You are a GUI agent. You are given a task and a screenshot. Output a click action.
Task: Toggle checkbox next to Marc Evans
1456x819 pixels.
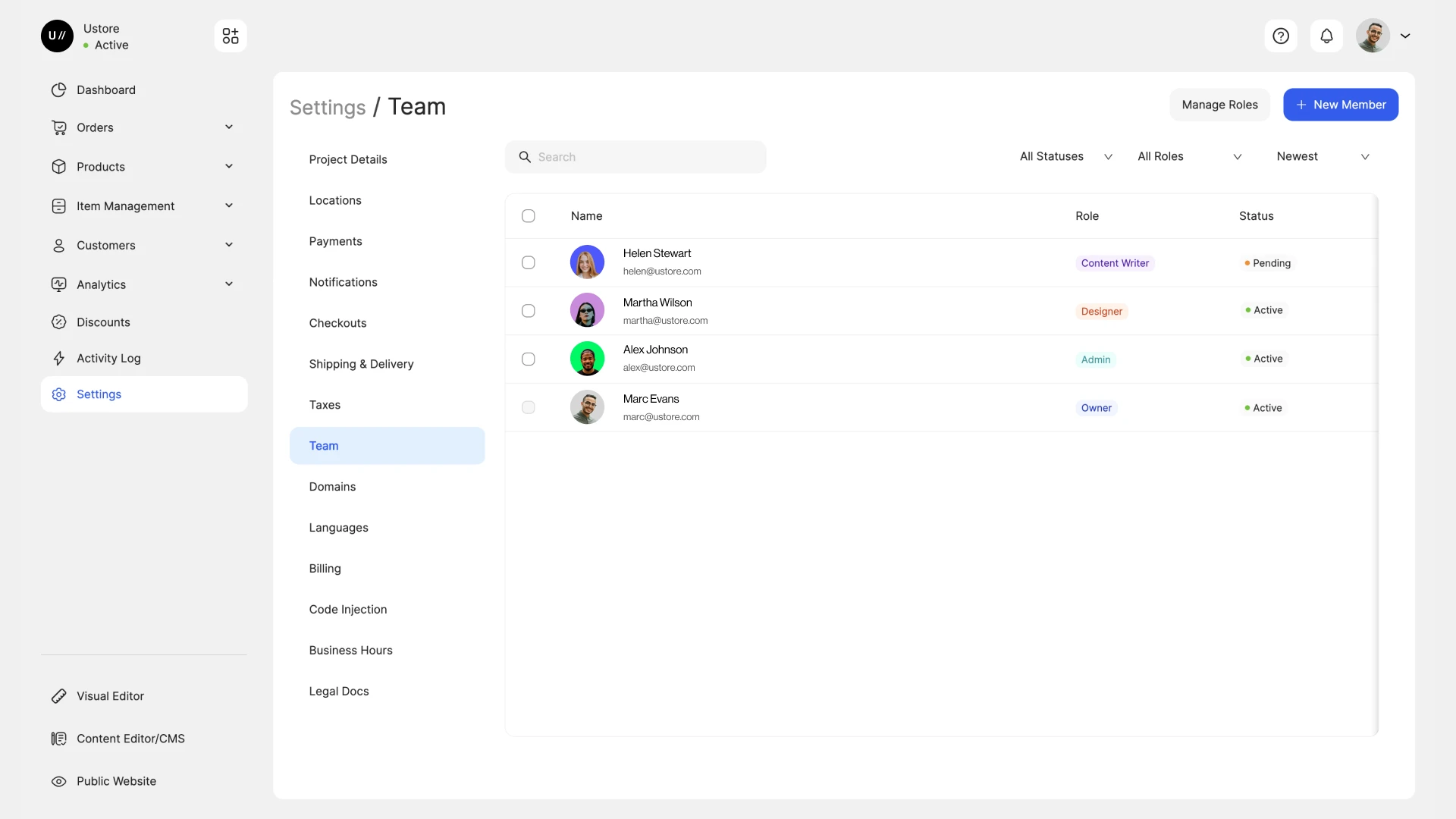[528, 407]
